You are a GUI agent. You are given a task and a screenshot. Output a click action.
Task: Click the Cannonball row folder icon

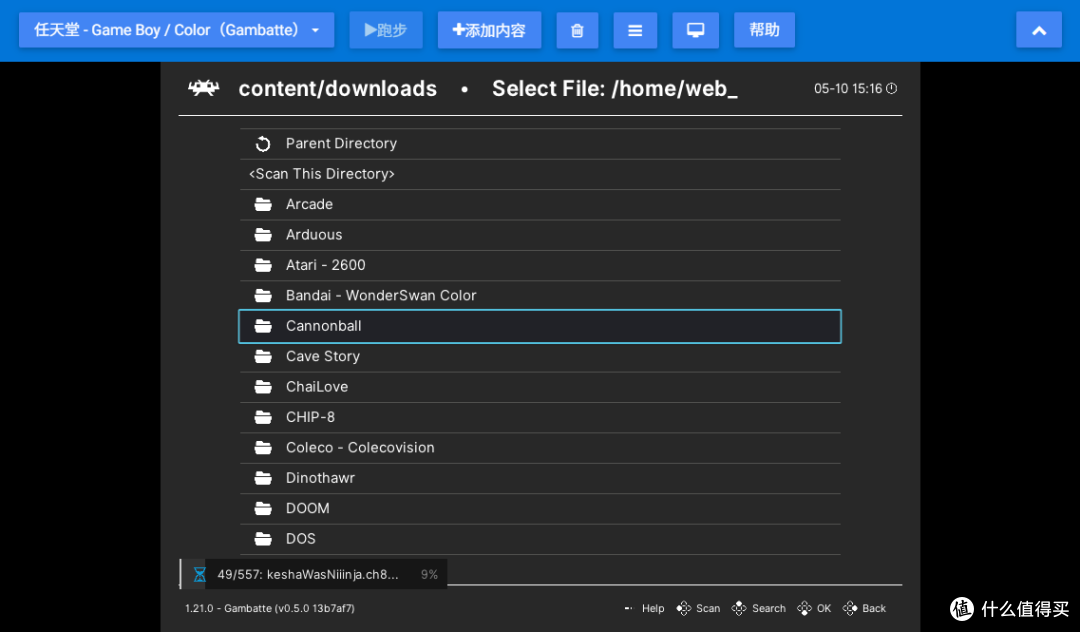point(263,326)
